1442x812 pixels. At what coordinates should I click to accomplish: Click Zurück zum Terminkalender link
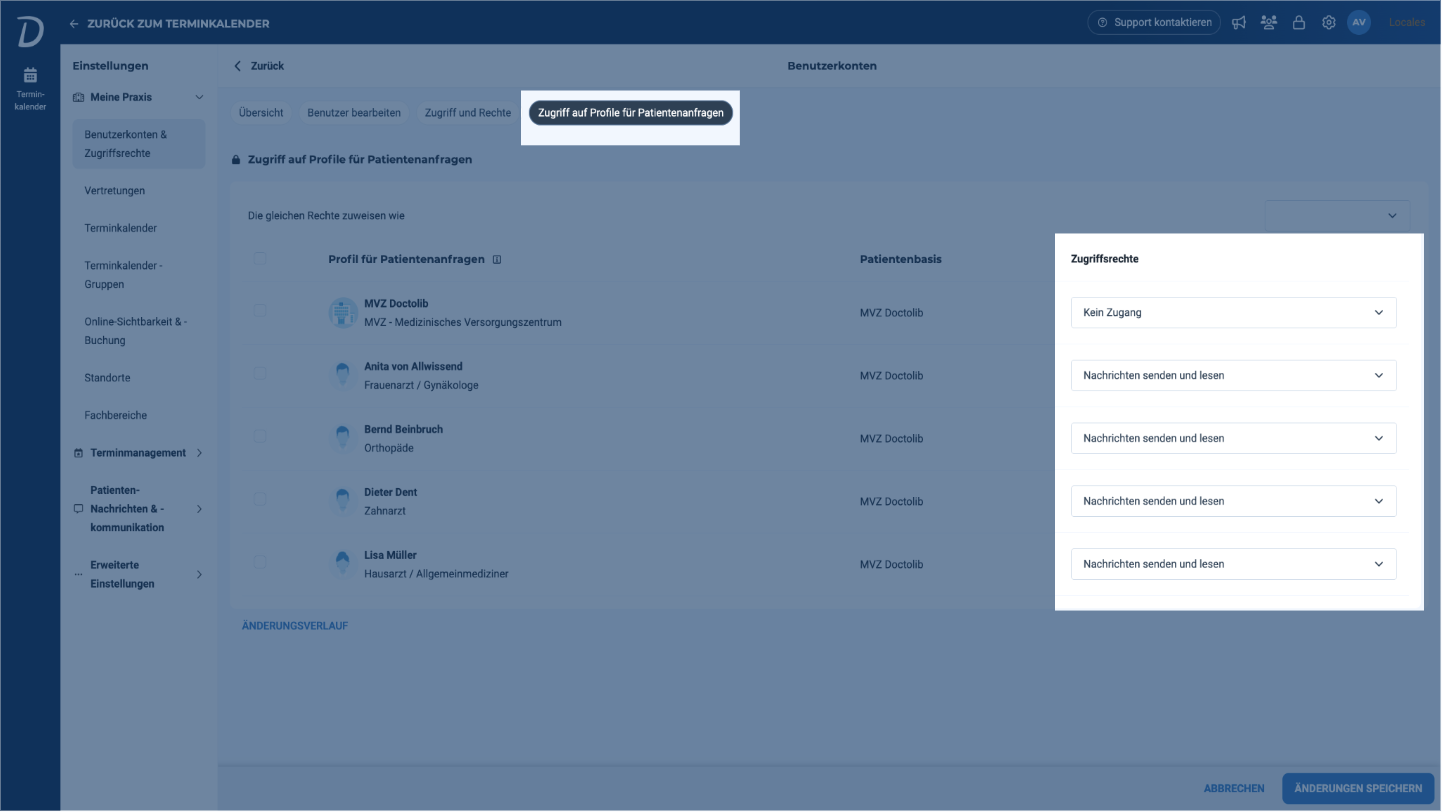coord(178,23)
